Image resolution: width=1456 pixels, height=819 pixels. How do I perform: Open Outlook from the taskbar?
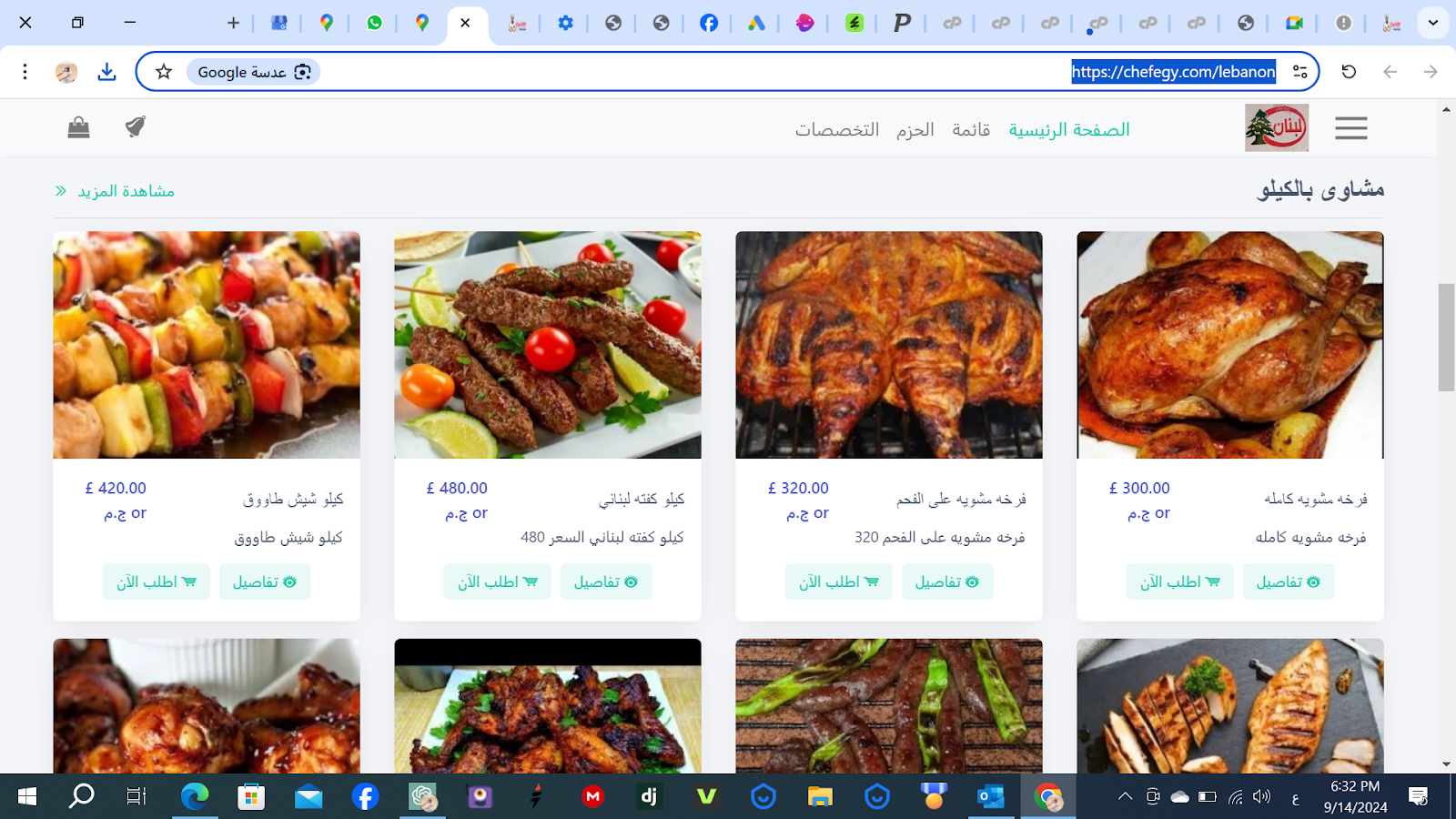click(x=990, y=797)
